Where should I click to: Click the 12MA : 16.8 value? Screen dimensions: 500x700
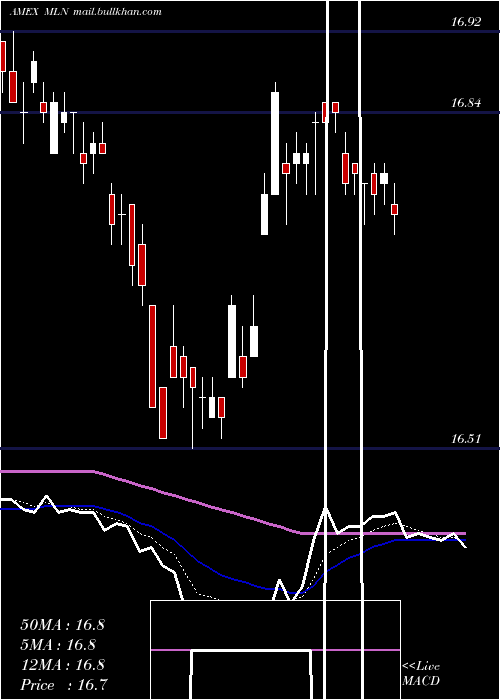click(x=62, y=665)
